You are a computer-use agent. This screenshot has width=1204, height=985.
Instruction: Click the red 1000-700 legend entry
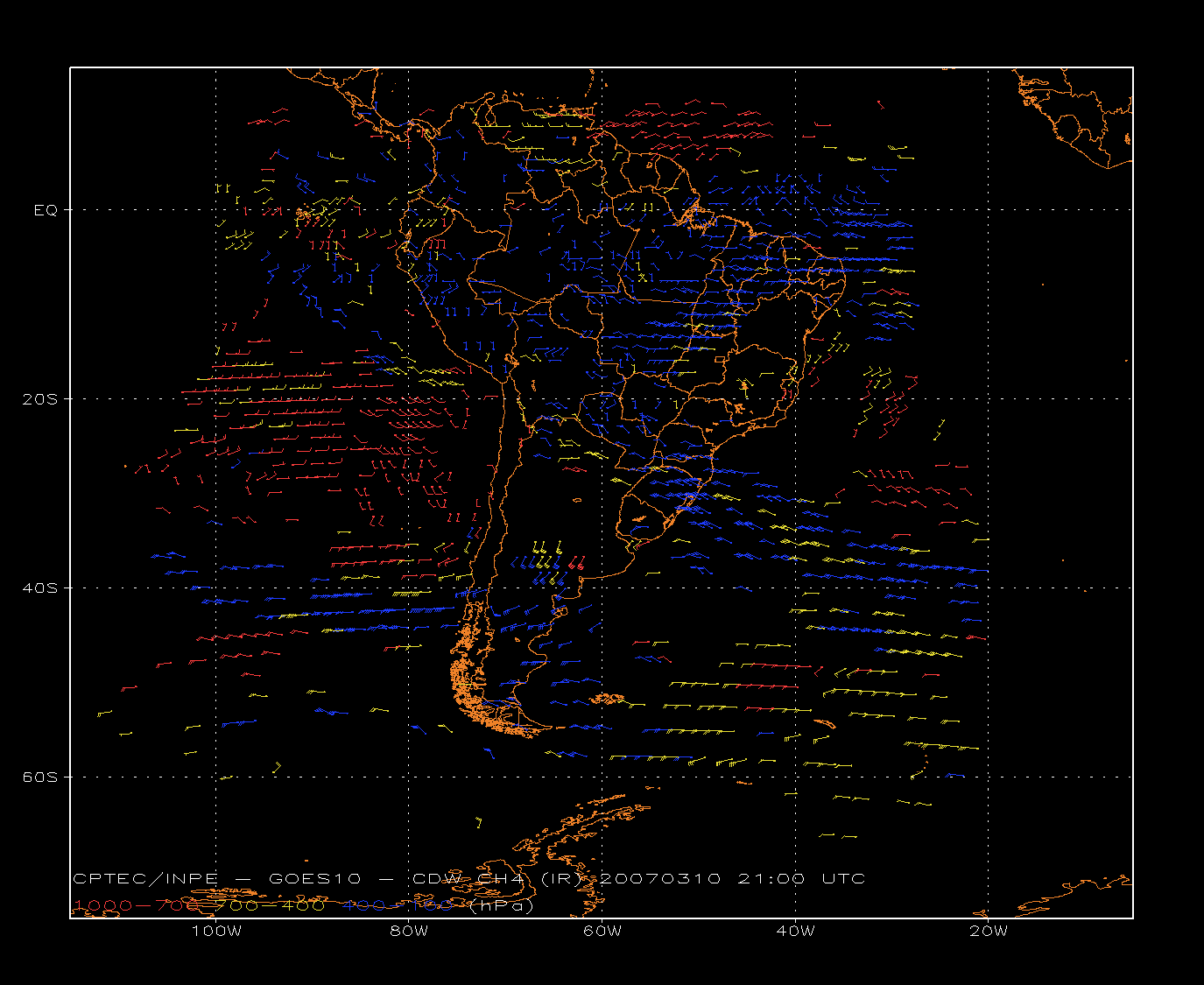pyautogui.click(x=137, y=905)
